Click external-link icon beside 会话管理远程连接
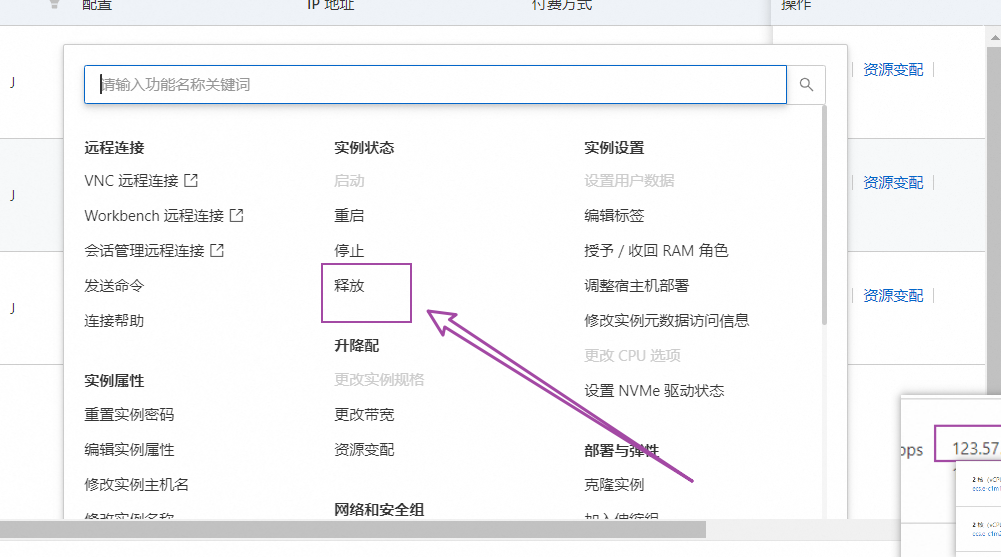1001x557 pixels. pos(217,250)
